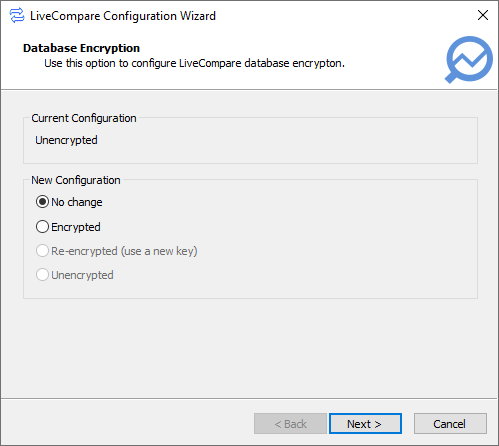Viewport: 499px width, 446px height.
Task: Click the Cancel button
Action: pos(450,424)
